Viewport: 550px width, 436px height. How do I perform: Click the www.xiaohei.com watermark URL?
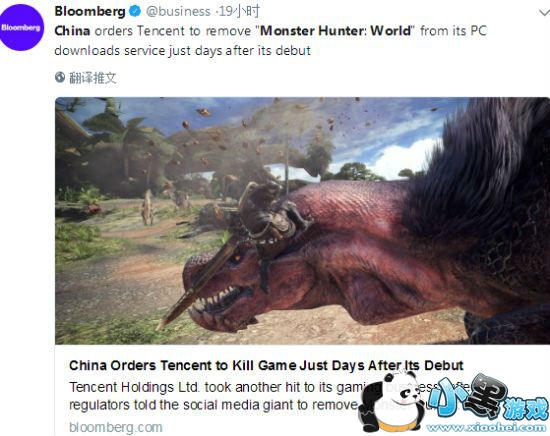click(487, 428)
